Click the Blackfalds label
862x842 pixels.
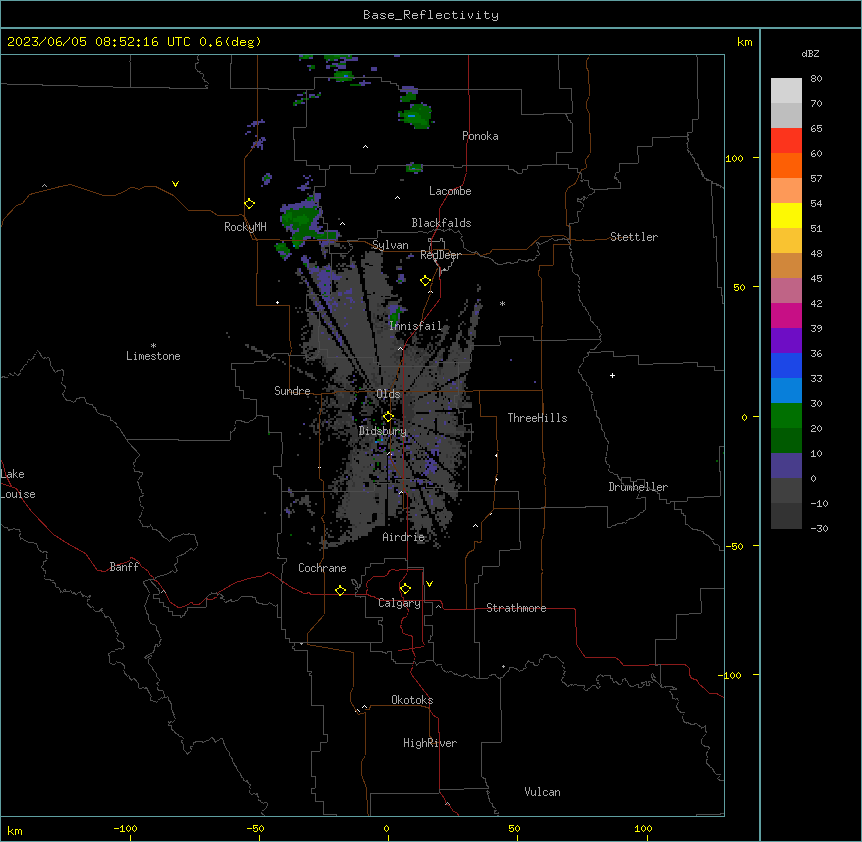tap(441, 223)
